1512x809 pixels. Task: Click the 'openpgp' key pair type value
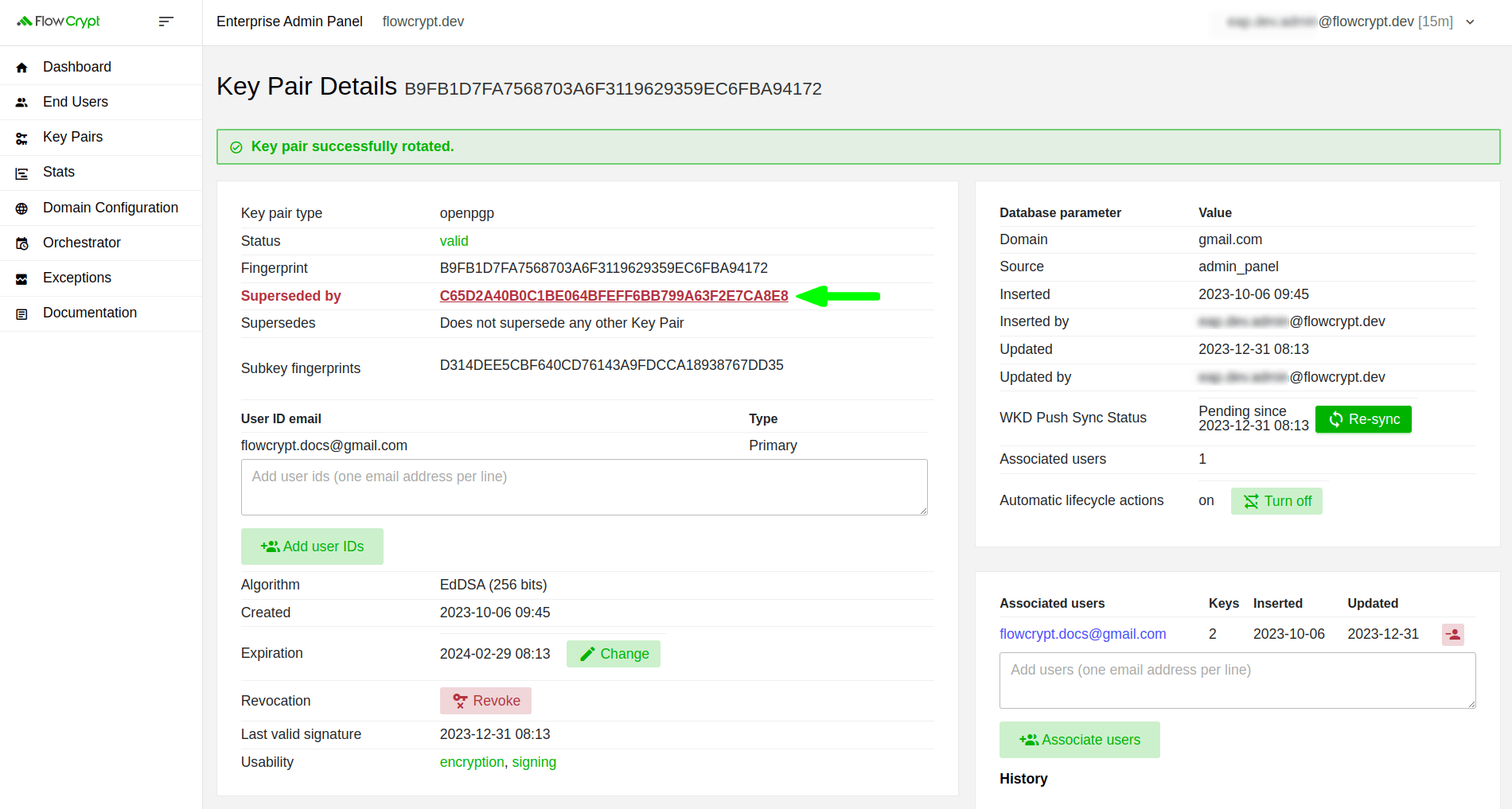467,213
